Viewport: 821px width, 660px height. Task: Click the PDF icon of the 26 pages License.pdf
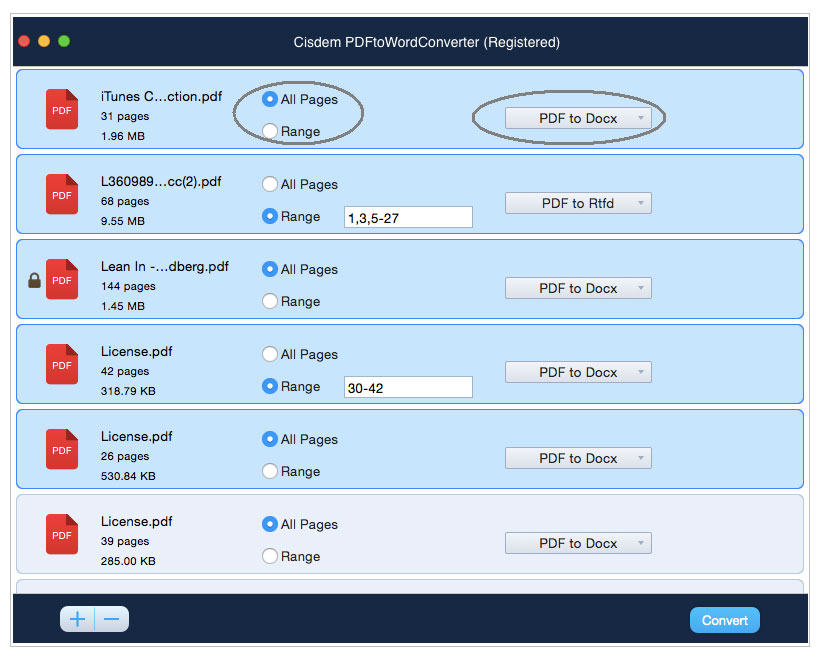click(62, 450)
